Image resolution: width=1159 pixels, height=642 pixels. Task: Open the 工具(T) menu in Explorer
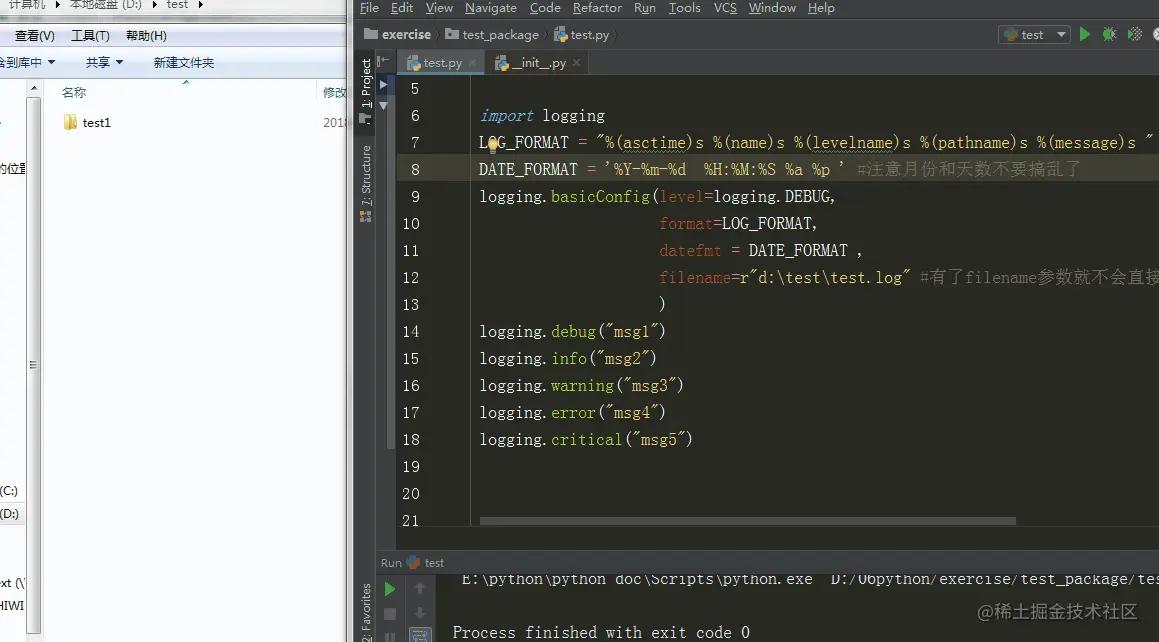pos(90,35)
